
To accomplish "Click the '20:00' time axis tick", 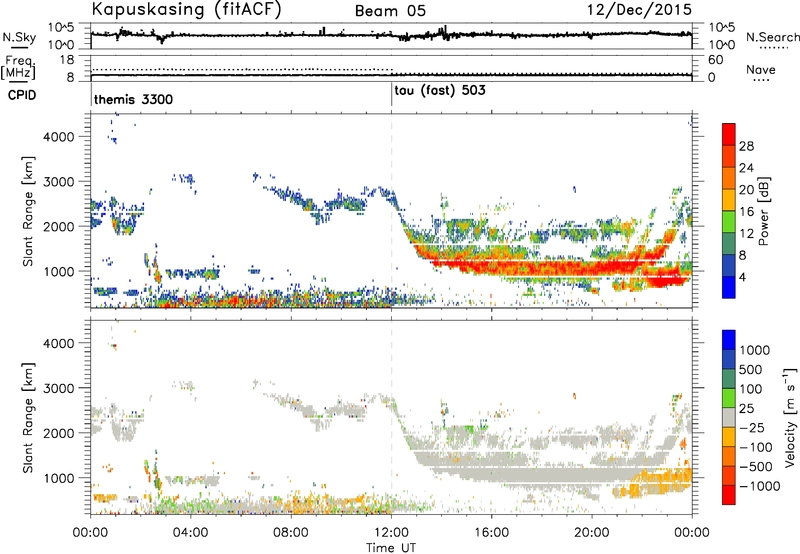I will pyautogui.click(x=592, y=533).
